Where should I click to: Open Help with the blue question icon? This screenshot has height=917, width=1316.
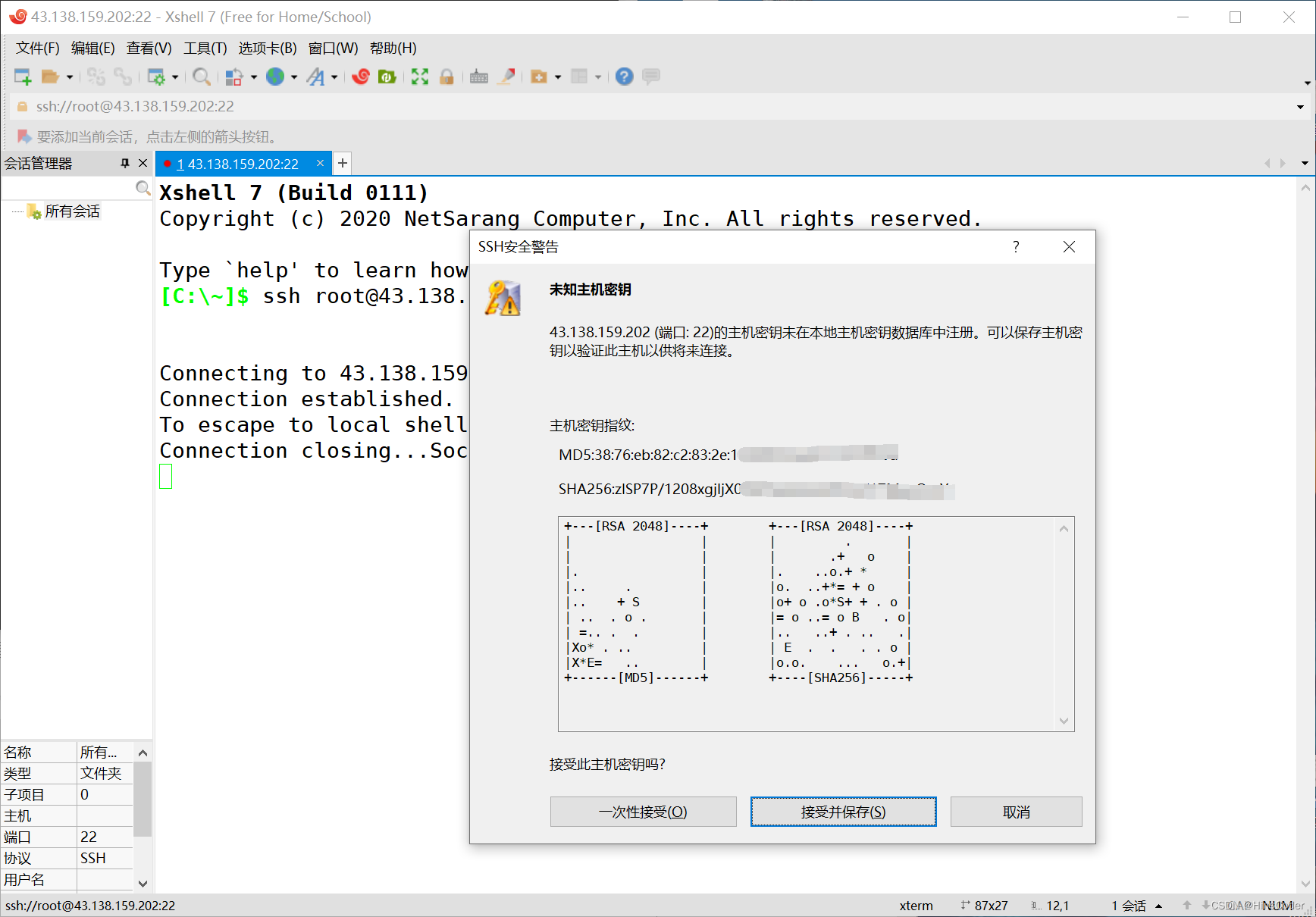click(624, 77)
